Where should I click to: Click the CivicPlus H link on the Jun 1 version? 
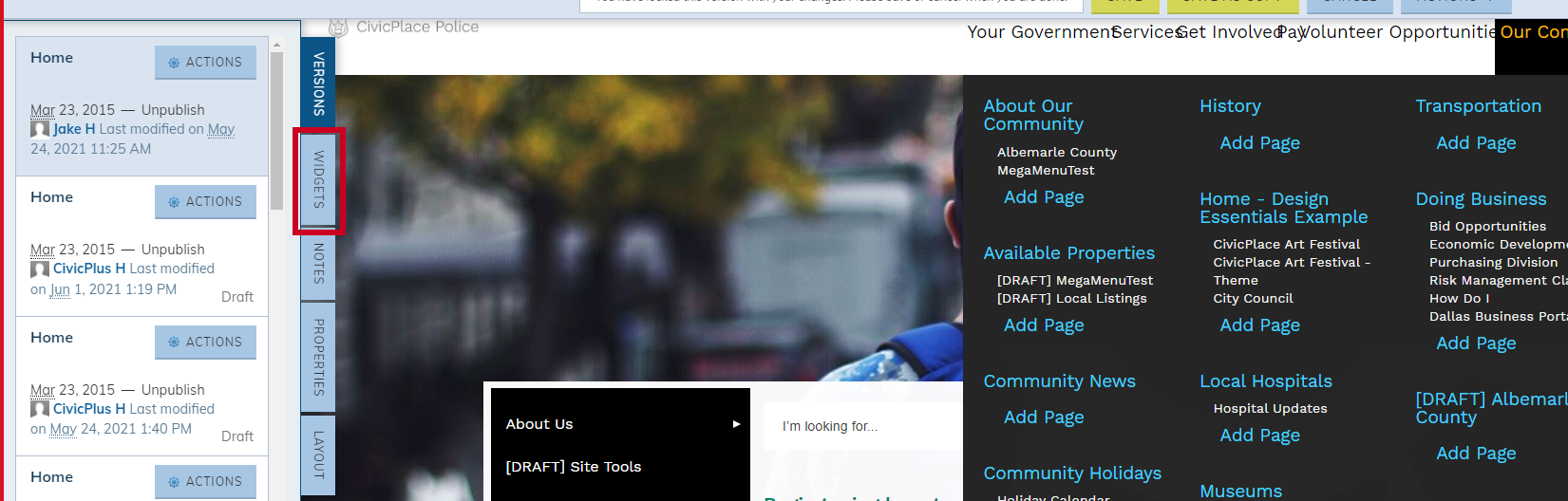pyautogui.click(x=89, y=269)
